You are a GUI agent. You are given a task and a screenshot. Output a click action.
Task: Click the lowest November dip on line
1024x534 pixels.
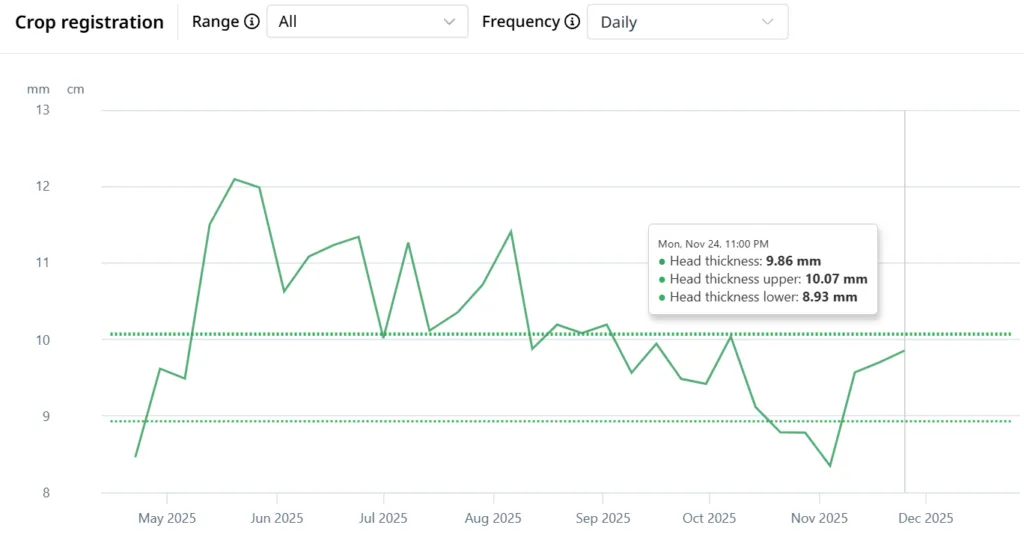pyautogui.click(x=830, y=465)
